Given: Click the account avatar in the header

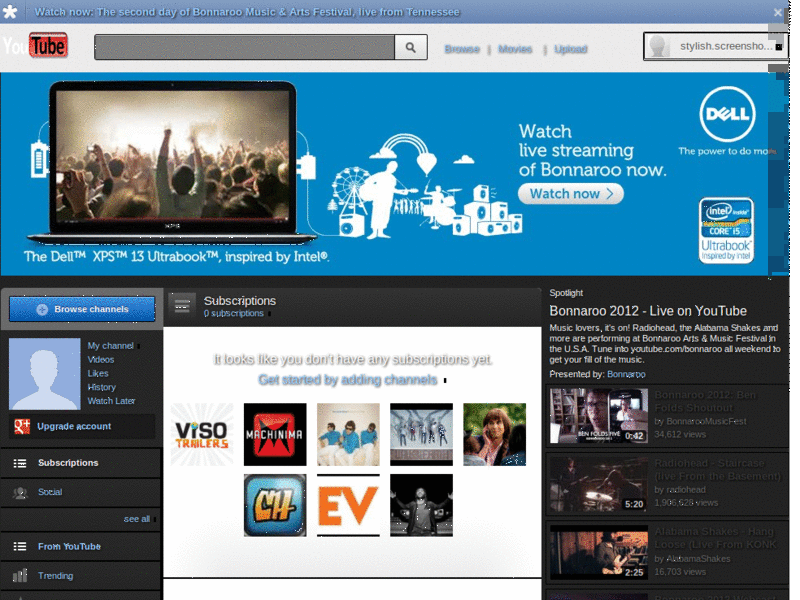Looking at the screenshot, I should [658, 46].
